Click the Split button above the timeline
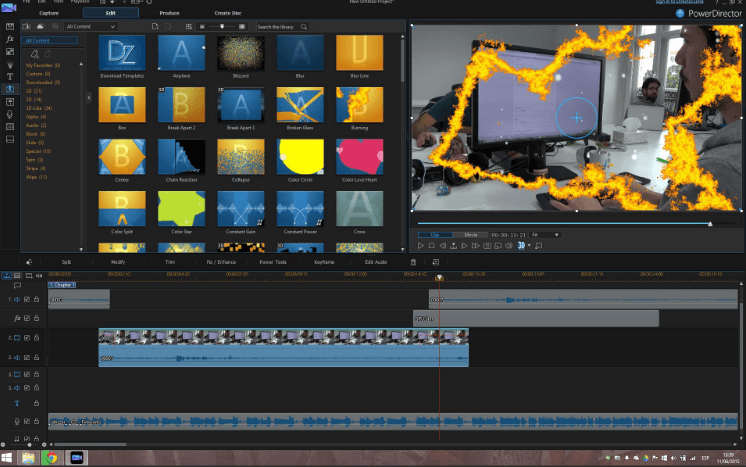The width and height of the screenshot is (746, 467). pos(66,262)
